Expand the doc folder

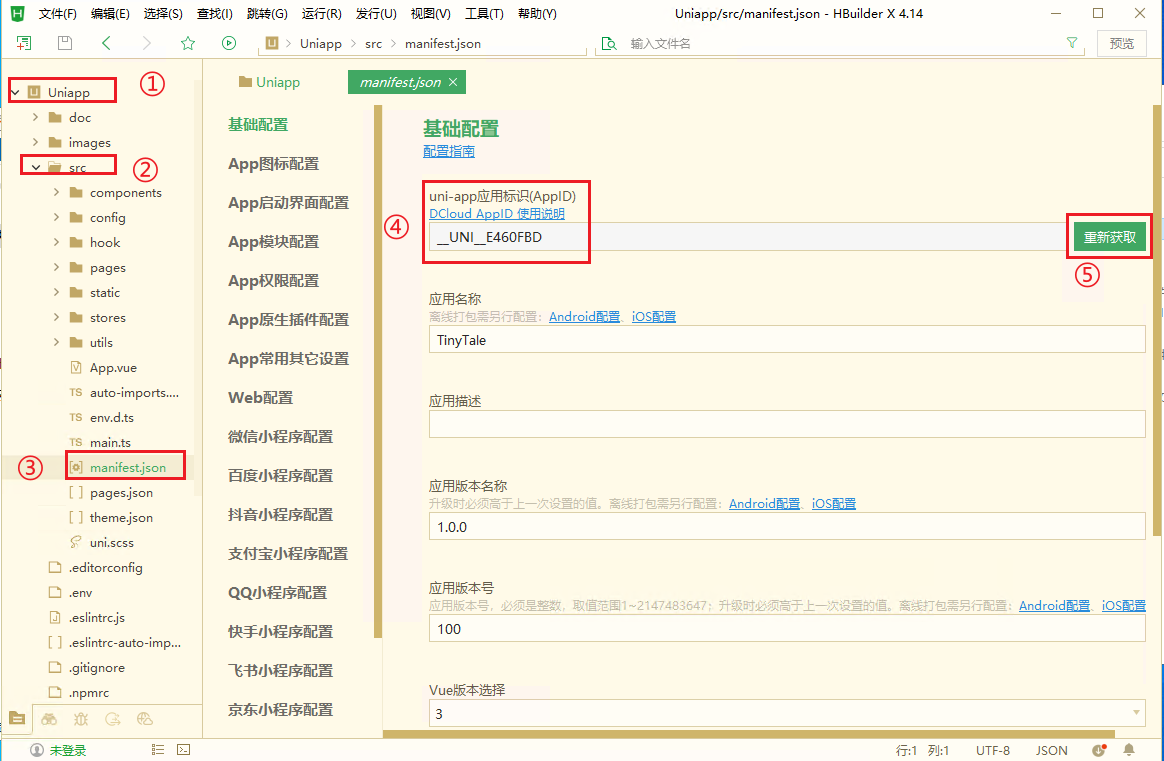tap(35, 117)
